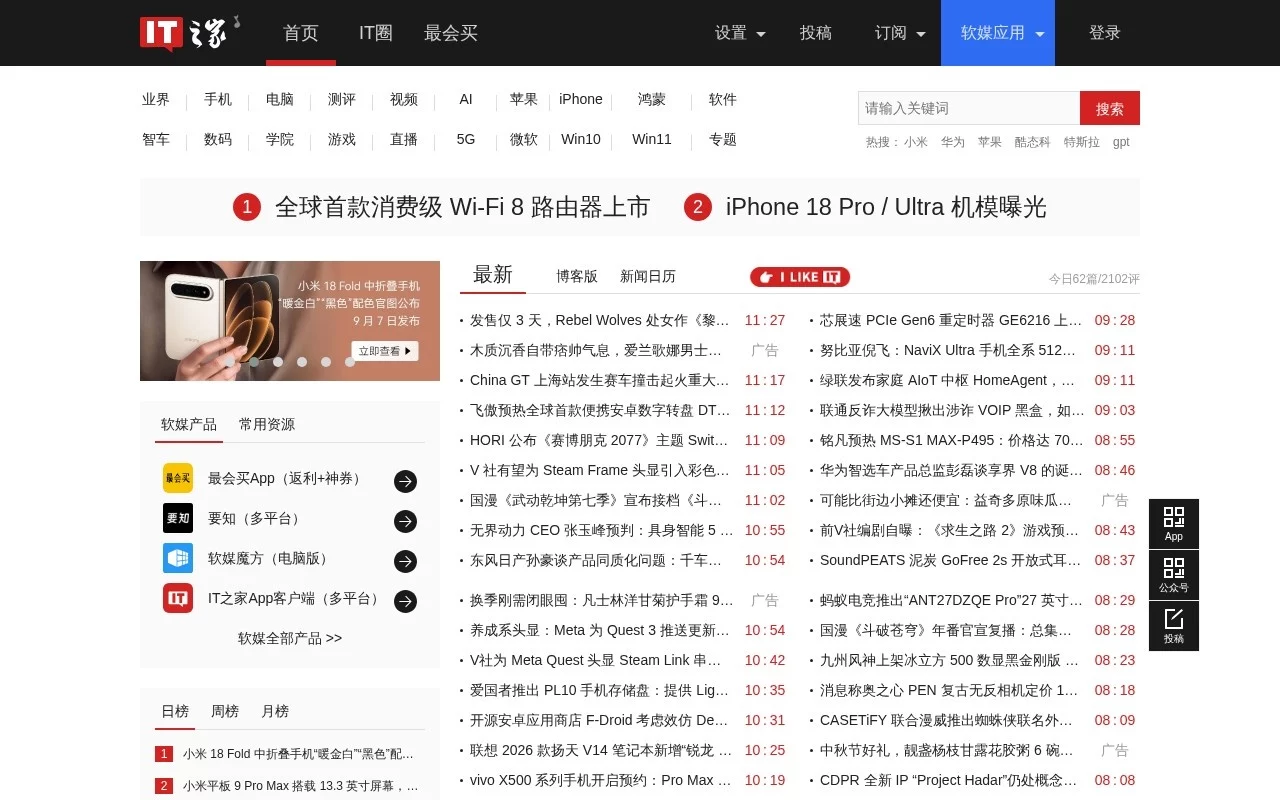Screen dimensions: 1280x800
Task: Click the IT之家 logo
Action: [x=190, y=33]
